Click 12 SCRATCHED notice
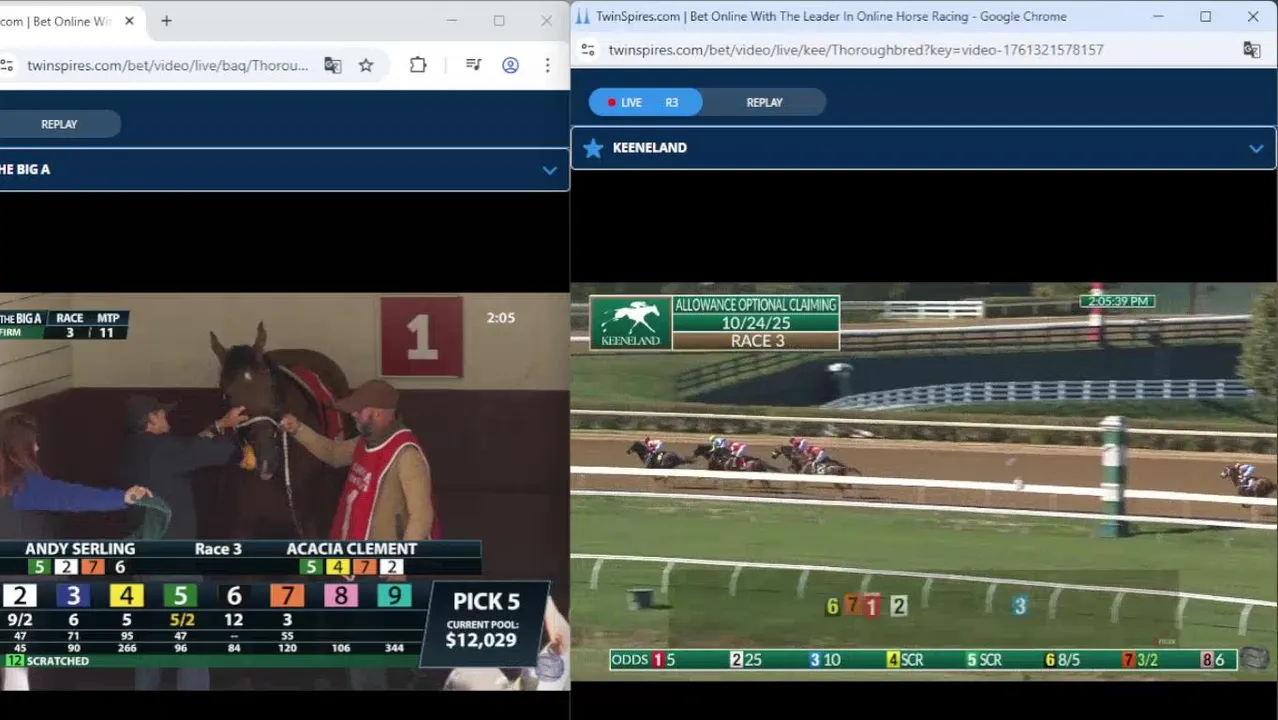 pyautogui.click(x=47, y=661)
